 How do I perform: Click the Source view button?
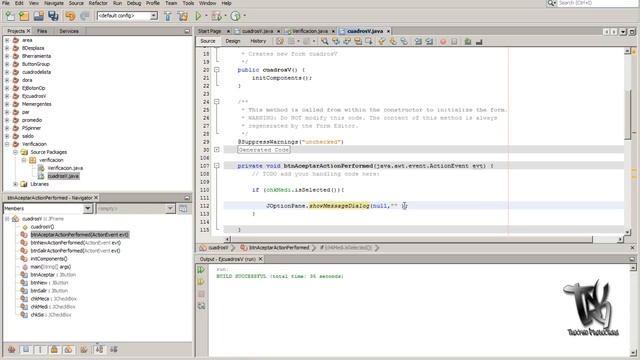(x=208, y=41)
